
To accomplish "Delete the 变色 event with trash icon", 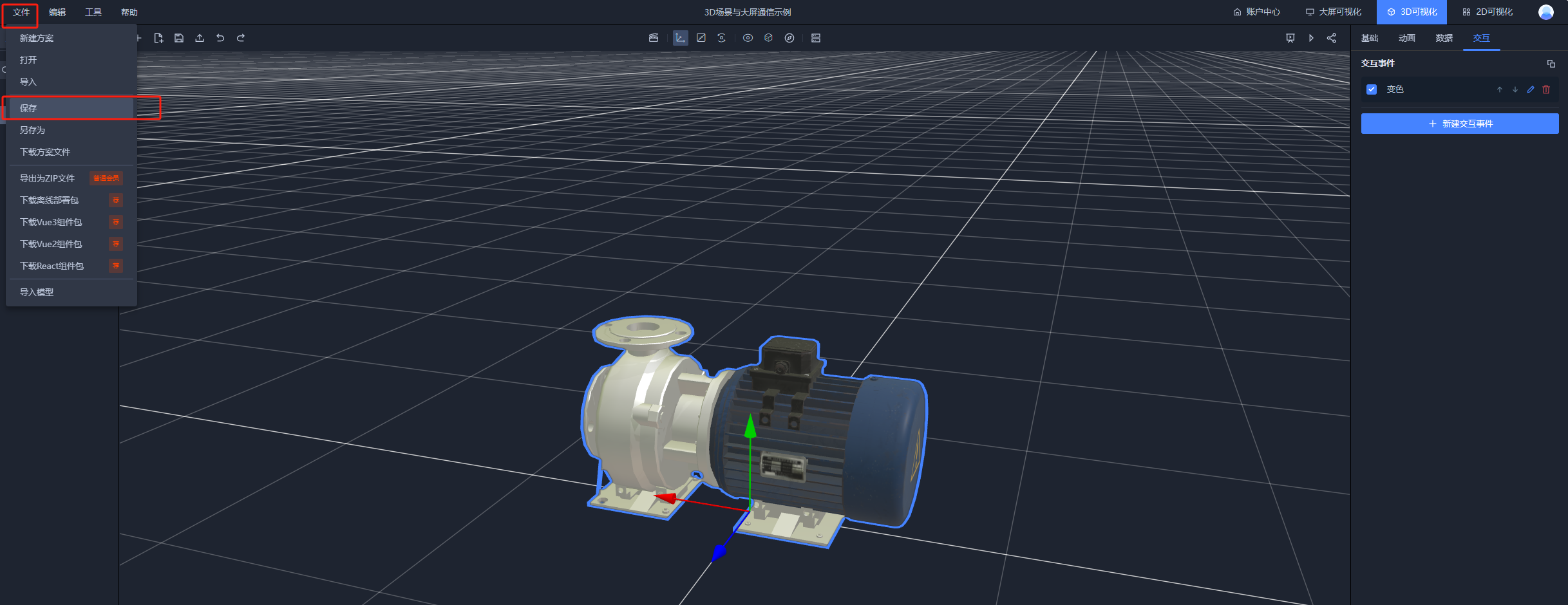I will pos(1546,89).
